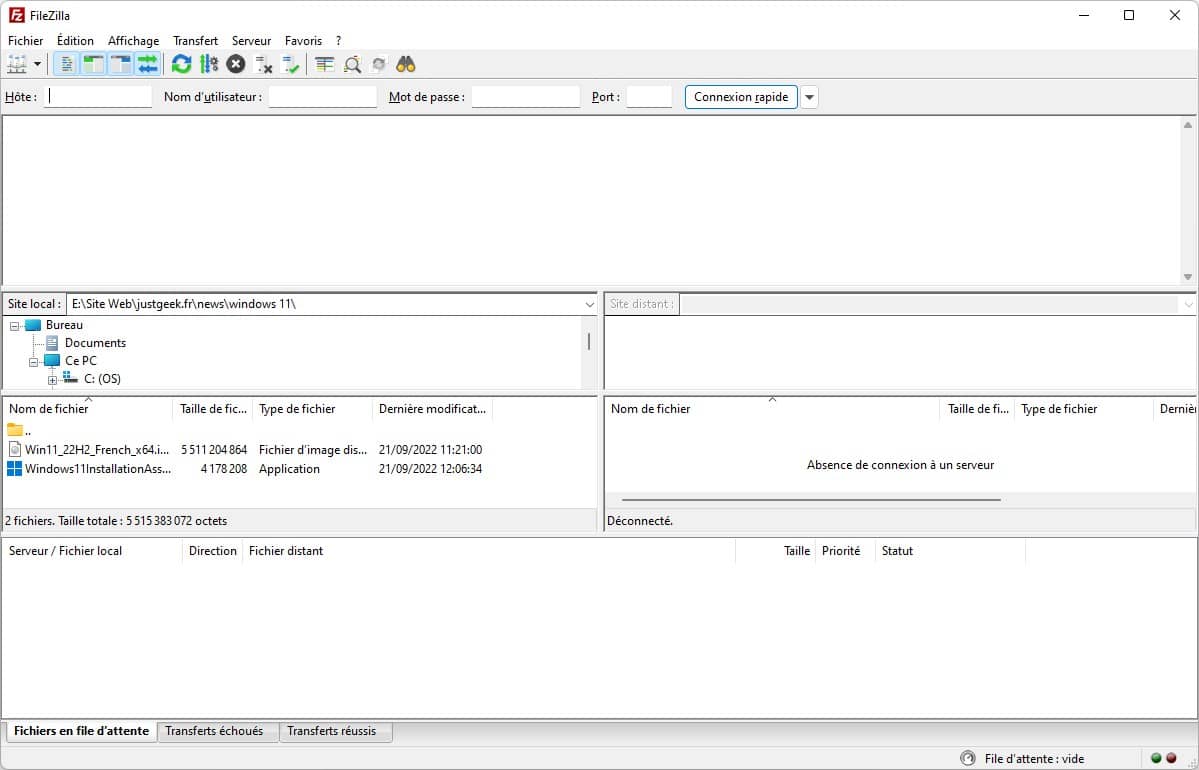The image size is (1199, 770).
Task: Cancel the current operation
Action: [236, 64]
